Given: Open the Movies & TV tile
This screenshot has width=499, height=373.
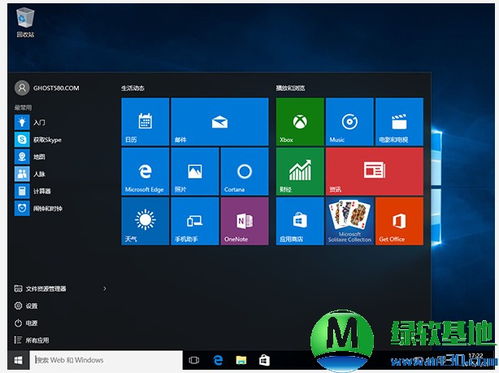Looking at the screenshot, I should click(399, 122).
